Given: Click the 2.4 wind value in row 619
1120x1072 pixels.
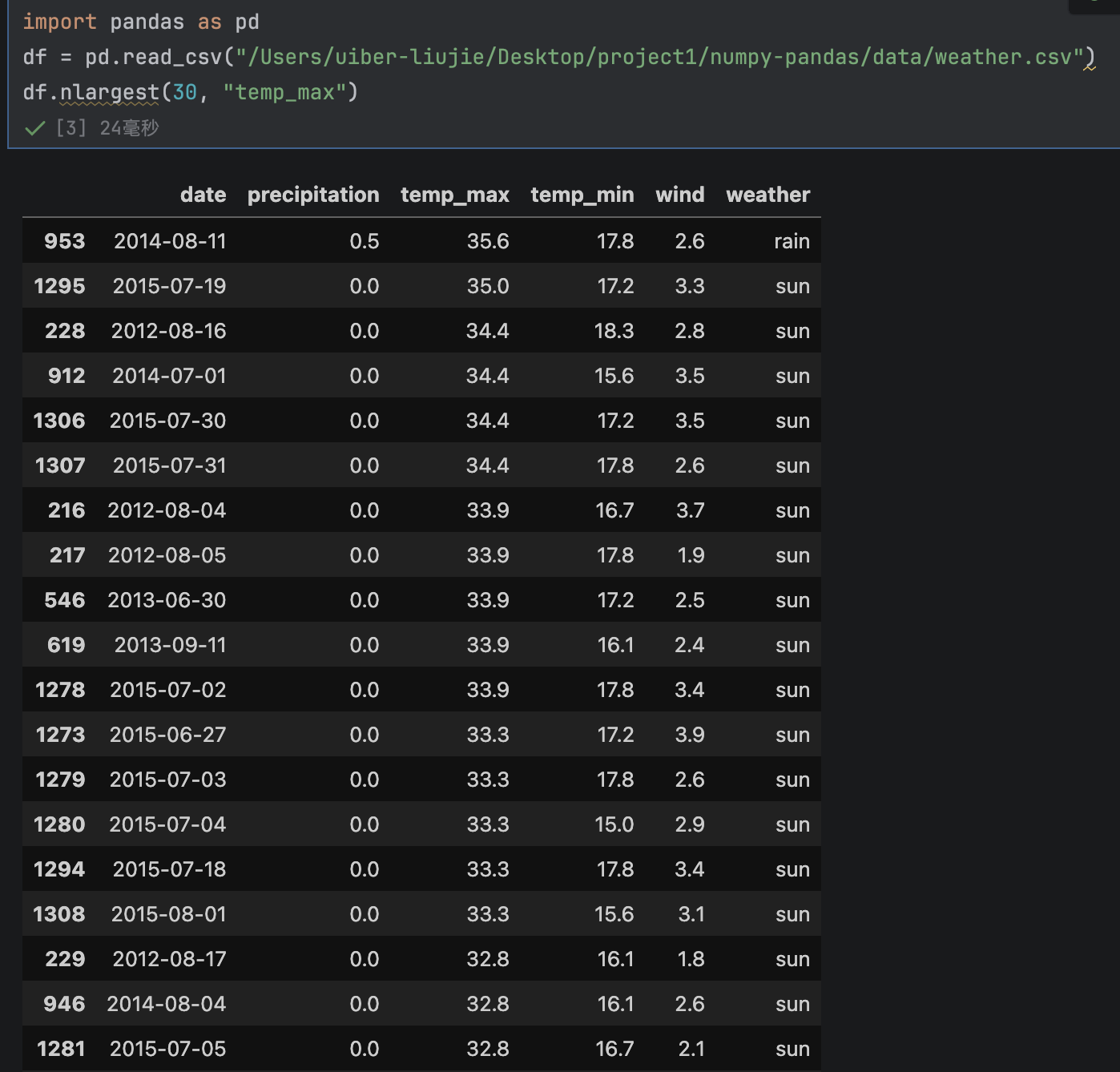Looking at the screenshot, I should pos(689,645).
